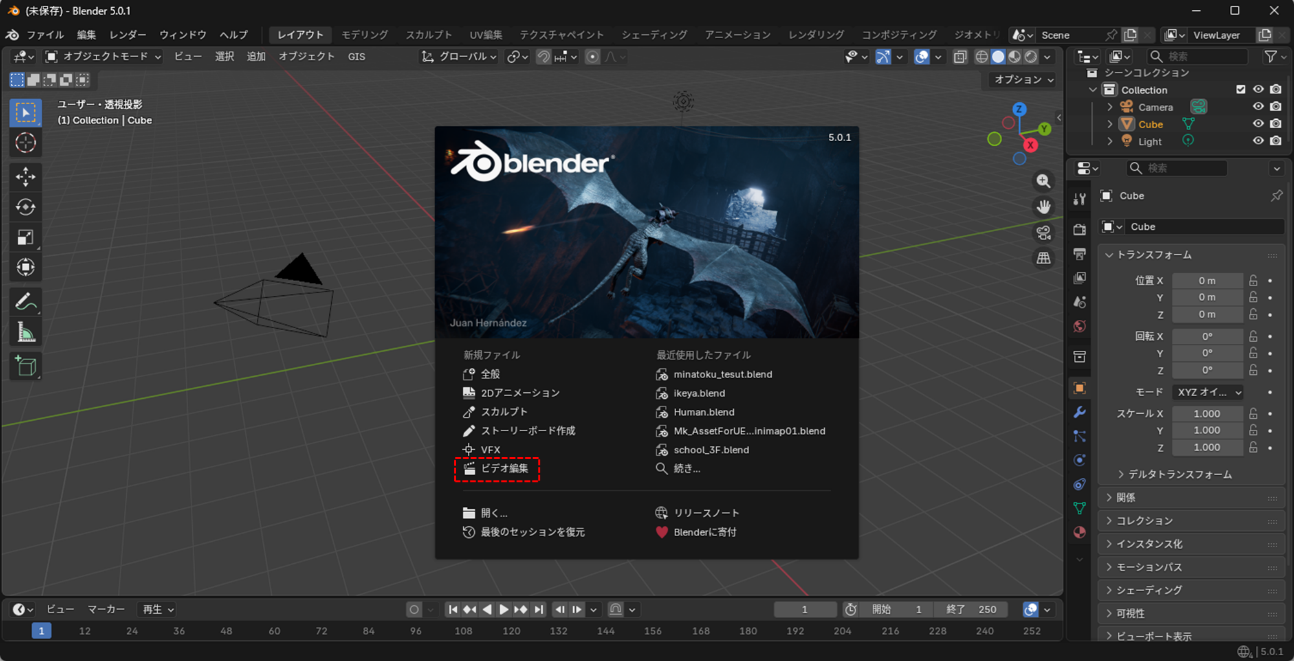Toggle Collection checkbox in outliner
This screenshot has height=661, width=1294.
click(x=1241, y=90)
